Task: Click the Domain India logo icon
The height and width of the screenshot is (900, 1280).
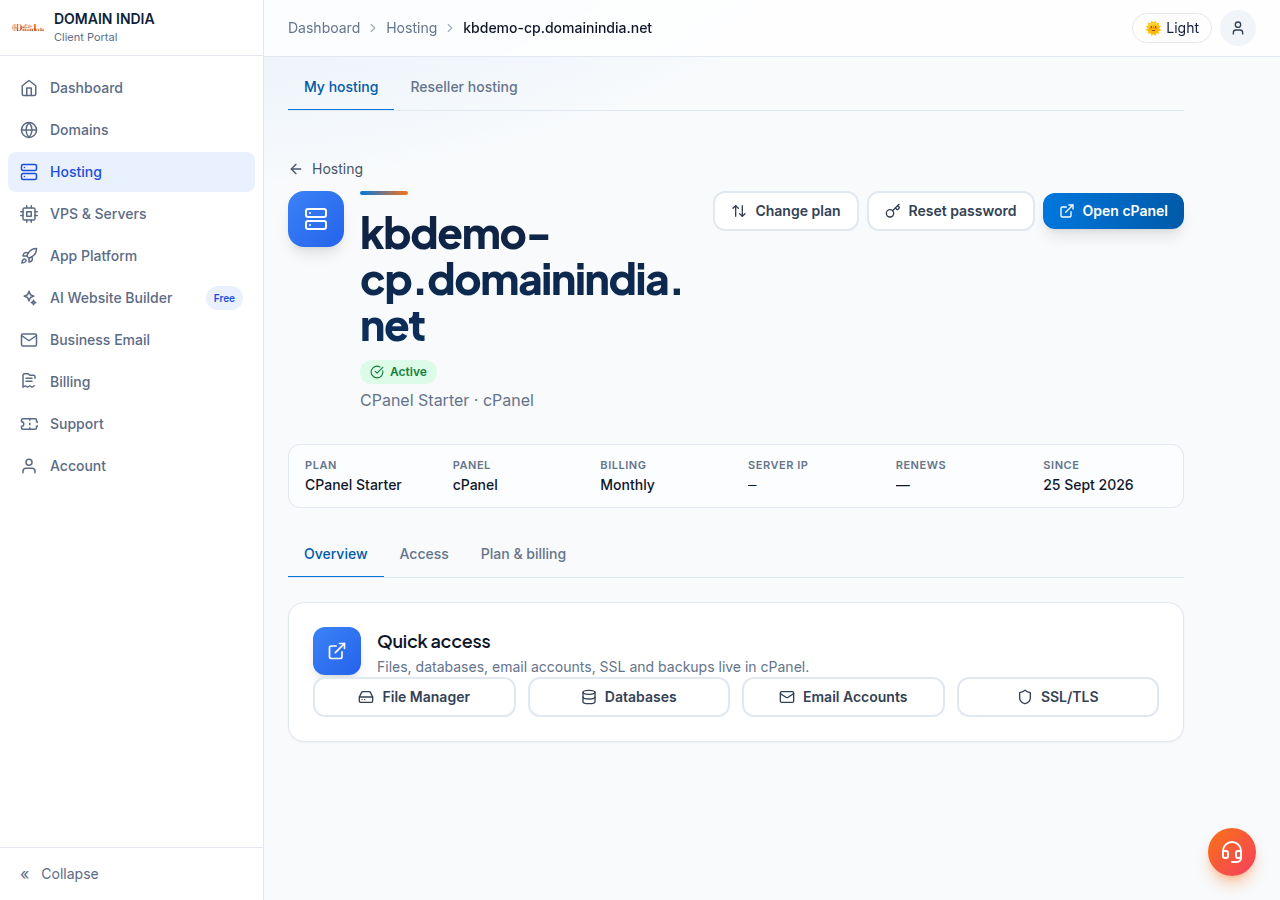Action: coord(28,27)
